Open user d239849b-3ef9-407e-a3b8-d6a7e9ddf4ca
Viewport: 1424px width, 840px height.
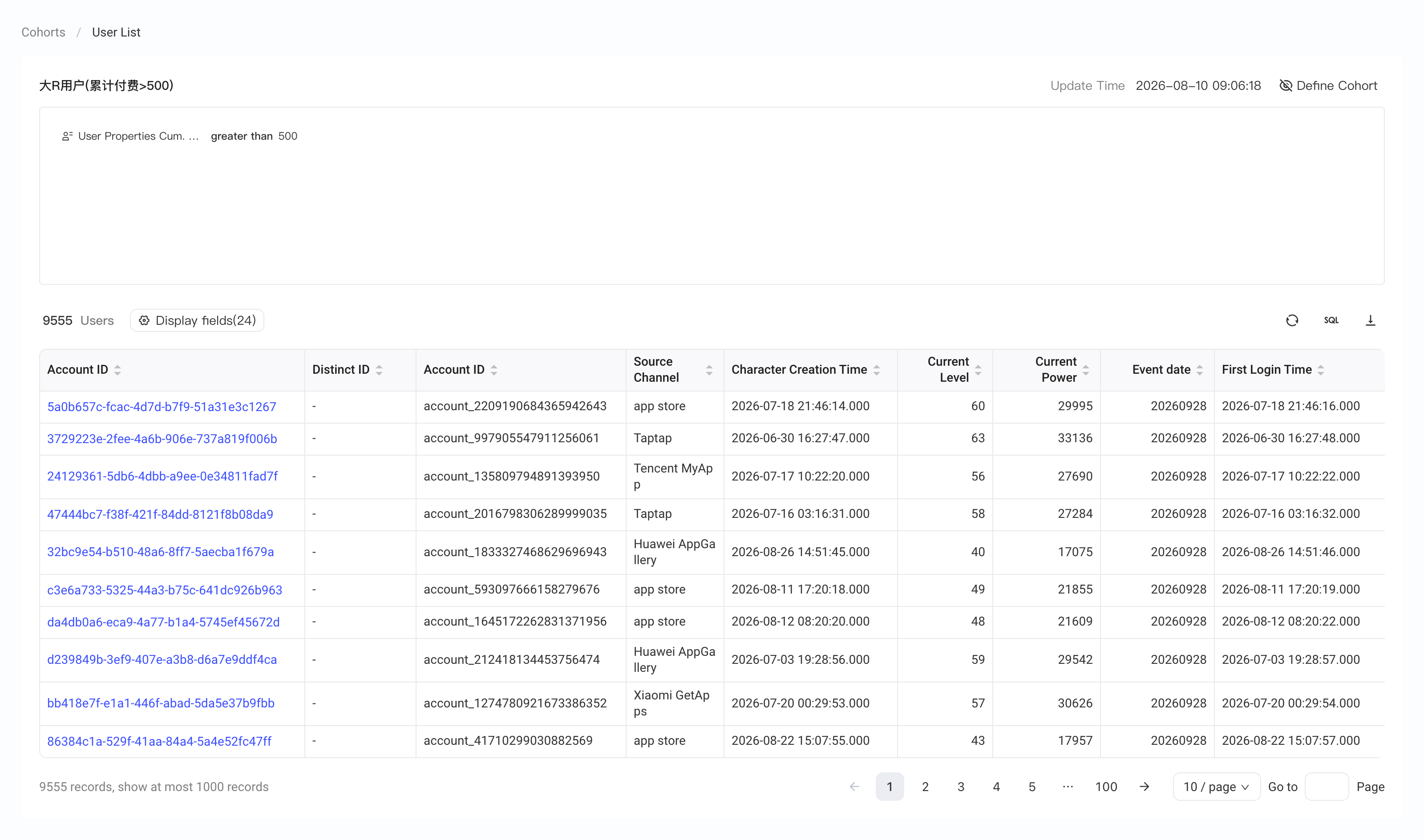(162, 659)
